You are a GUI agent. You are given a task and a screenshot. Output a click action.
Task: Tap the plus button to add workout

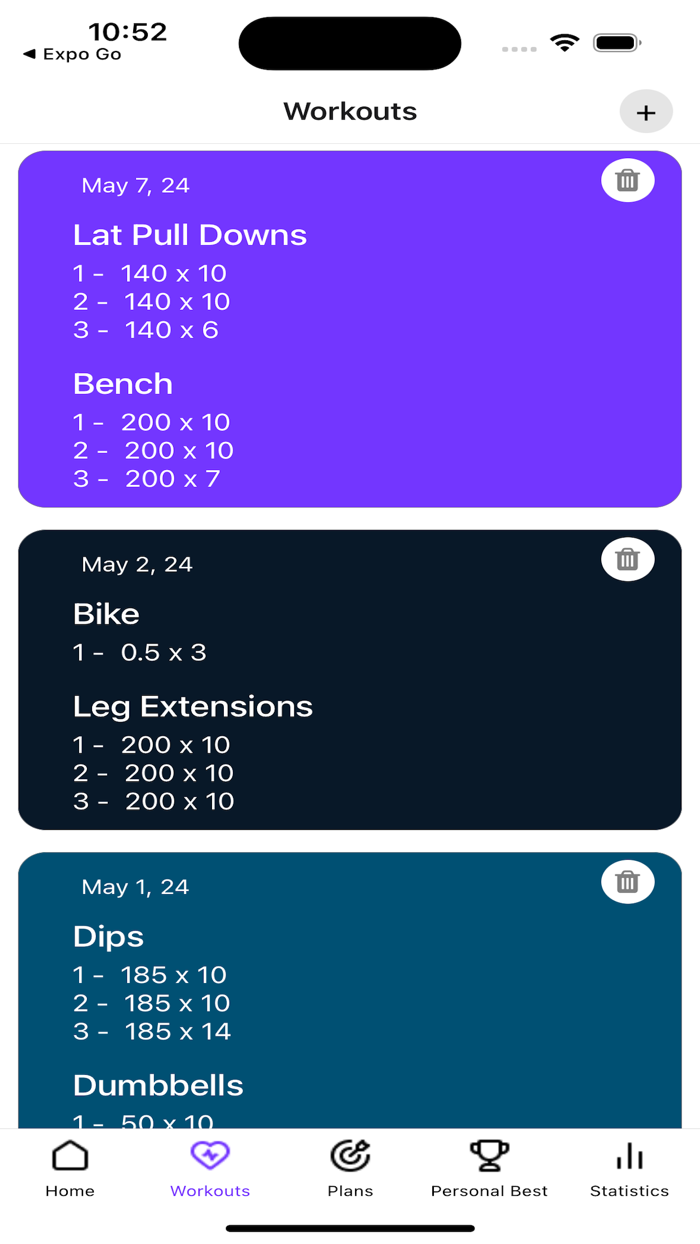tap(646, 111)
